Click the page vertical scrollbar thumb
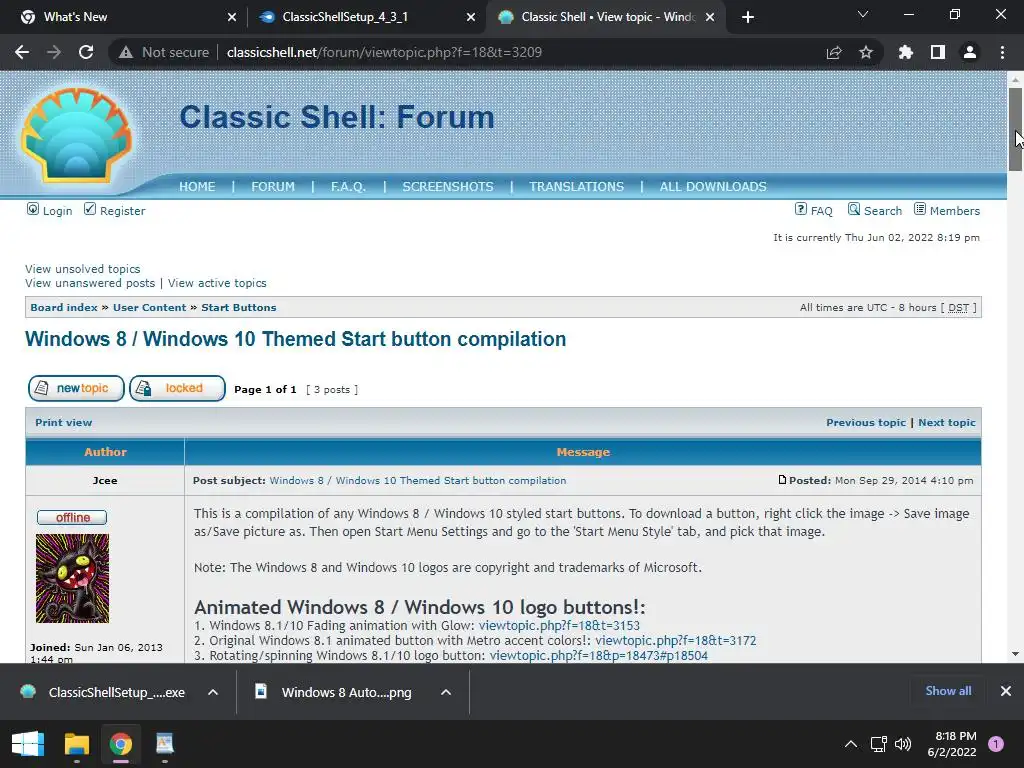Image resolution: width=1024 pixels, height=768 pixels. tap(1015, 129)
